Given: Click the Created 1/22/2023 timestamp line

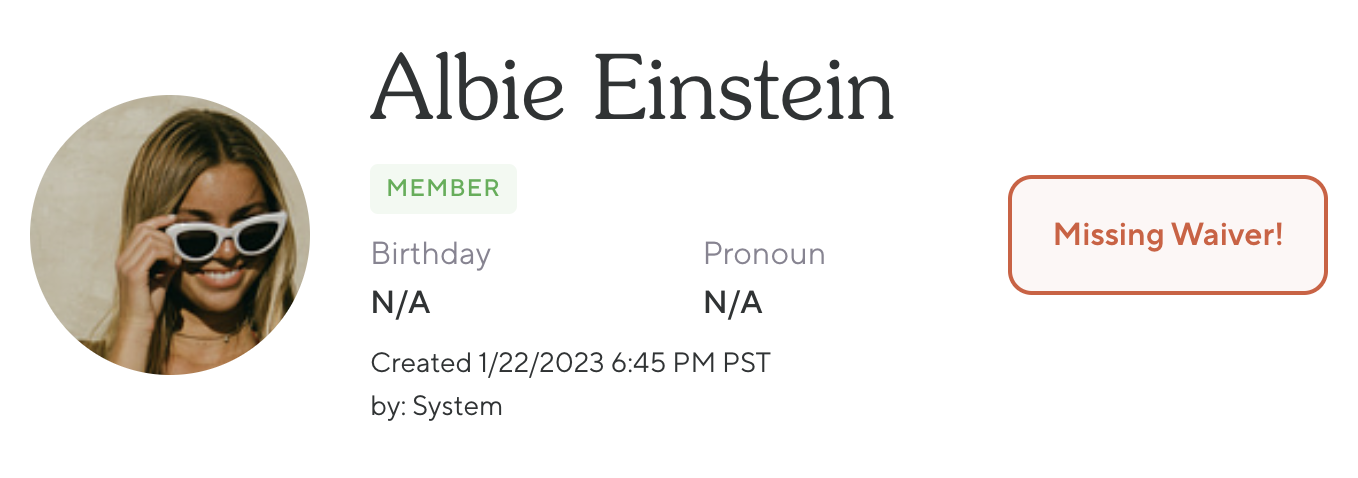Looking at the screenshot, I should (570, 362).
